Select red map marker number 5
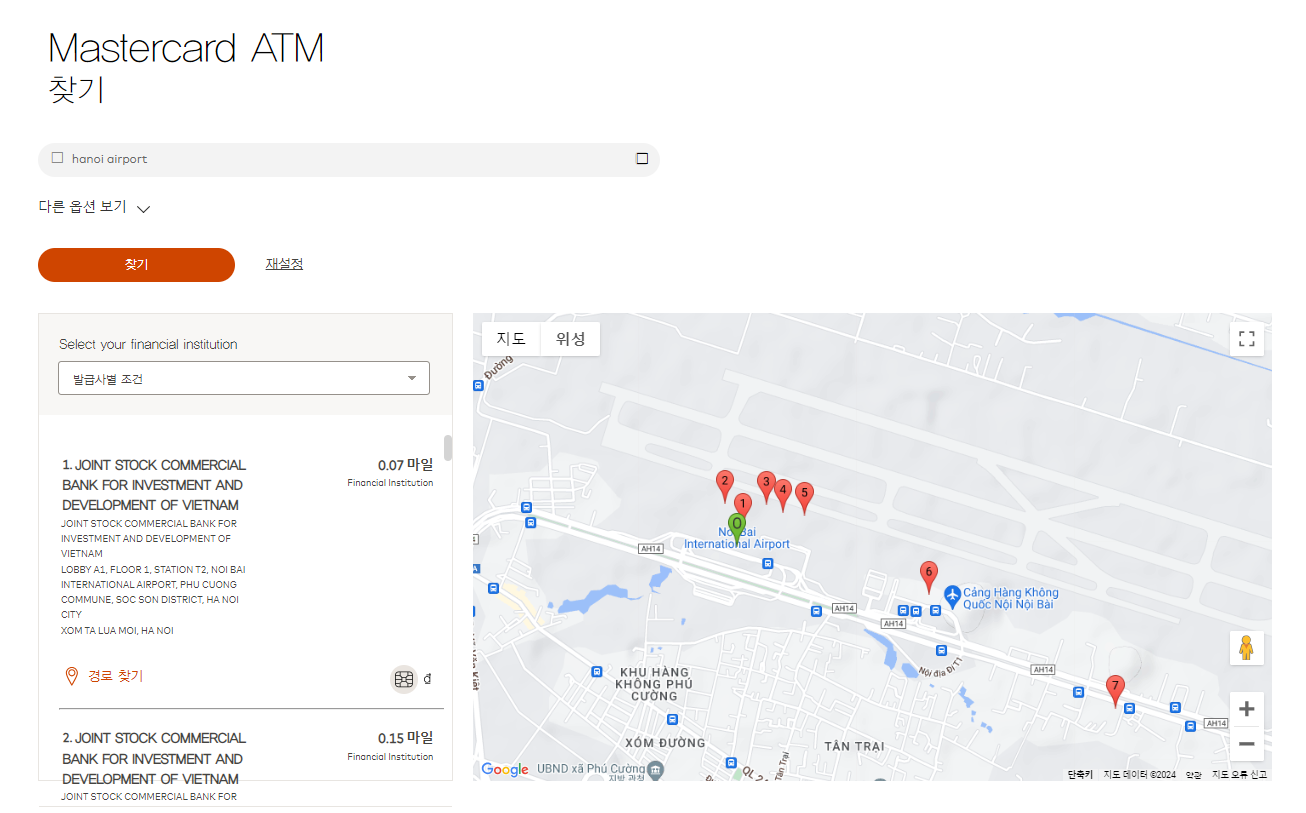 (804, 496)
